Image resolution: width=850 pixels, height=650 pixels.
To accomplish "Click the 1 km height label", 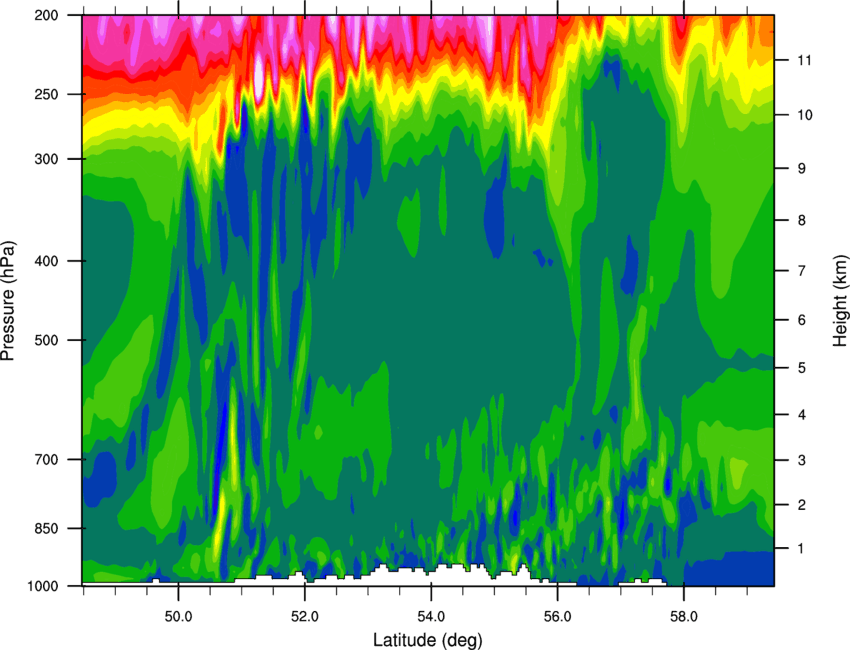I will [802, 549].
